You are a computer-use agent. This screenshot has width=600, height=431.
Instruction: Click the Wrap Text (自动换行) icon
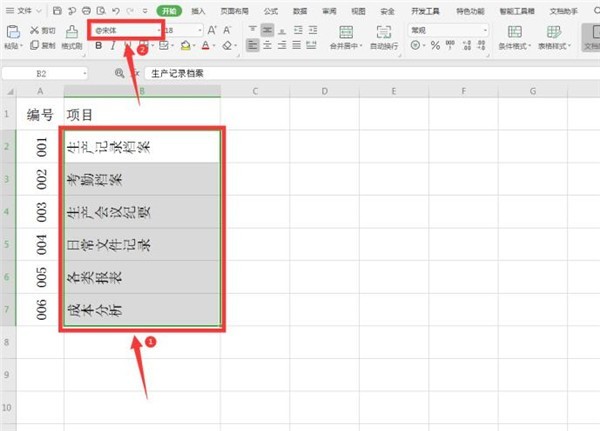383,32
